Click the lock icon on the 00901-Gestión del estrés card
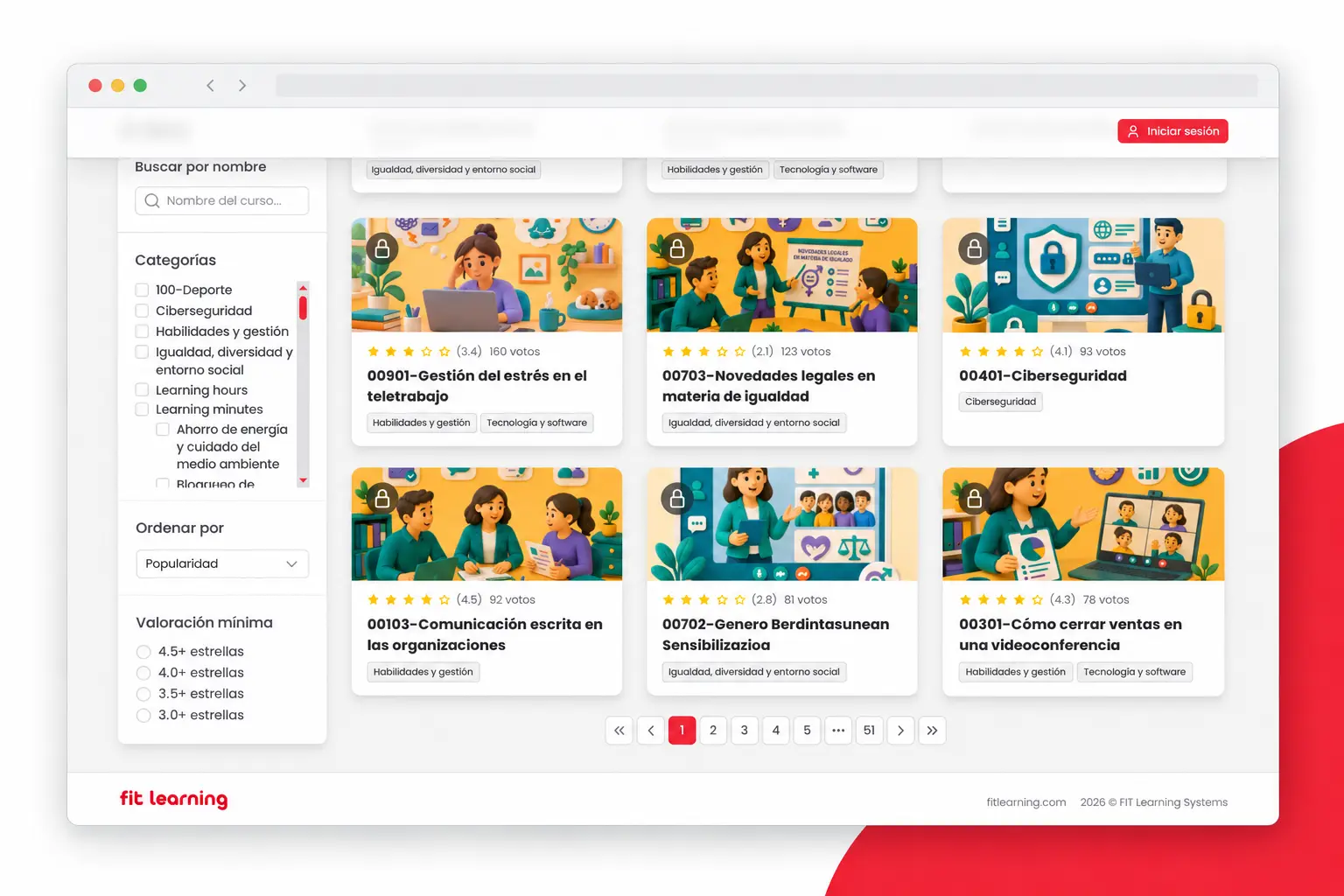 [382, 249]
